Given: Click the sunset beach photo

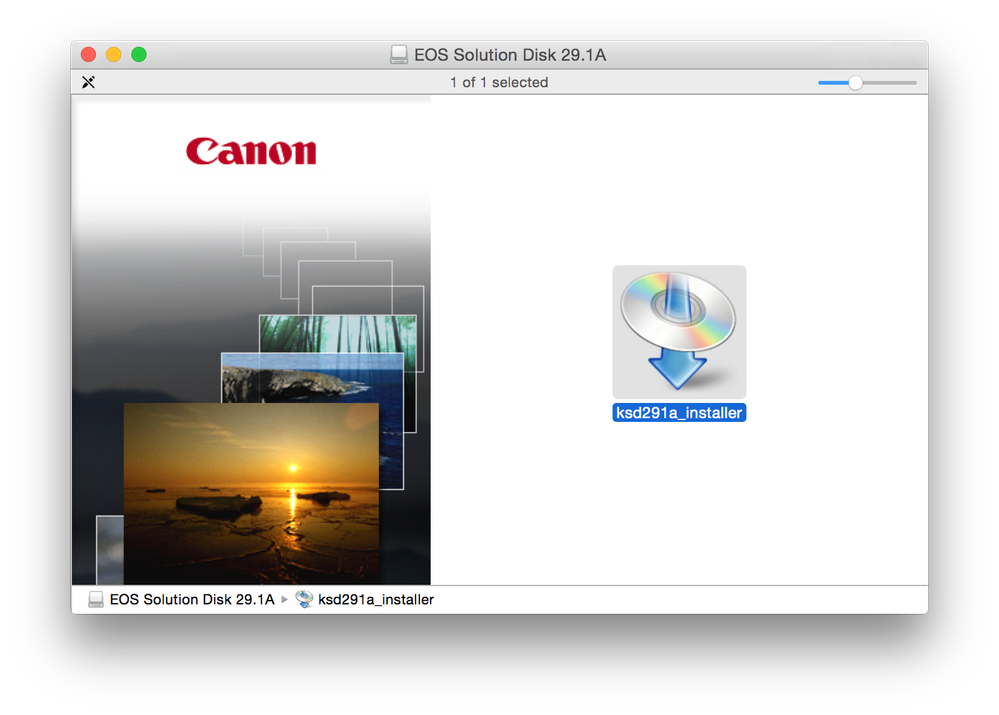Looking at the screenshot, I should (251, 490).
